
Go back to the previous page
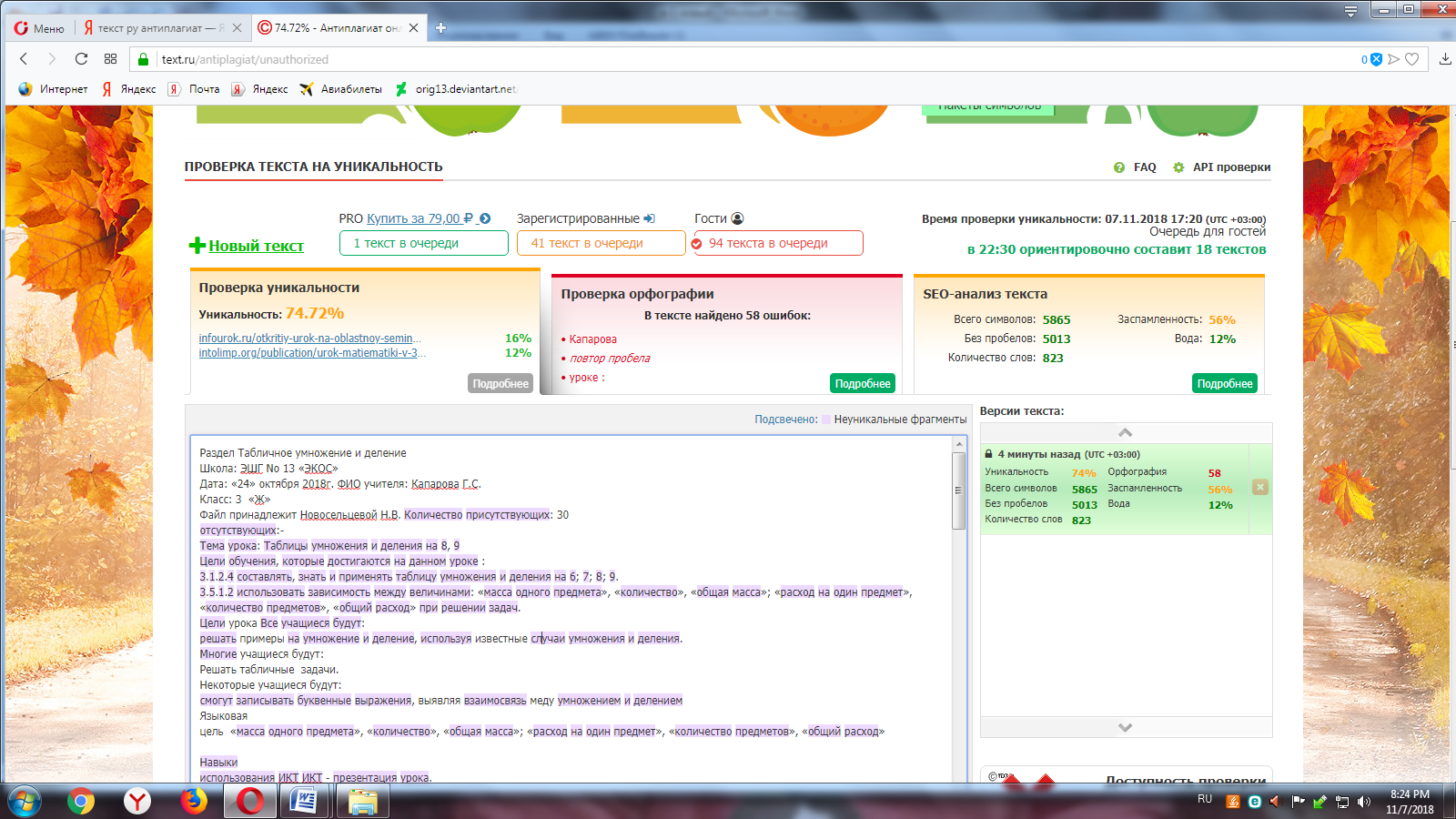point(25,59)
